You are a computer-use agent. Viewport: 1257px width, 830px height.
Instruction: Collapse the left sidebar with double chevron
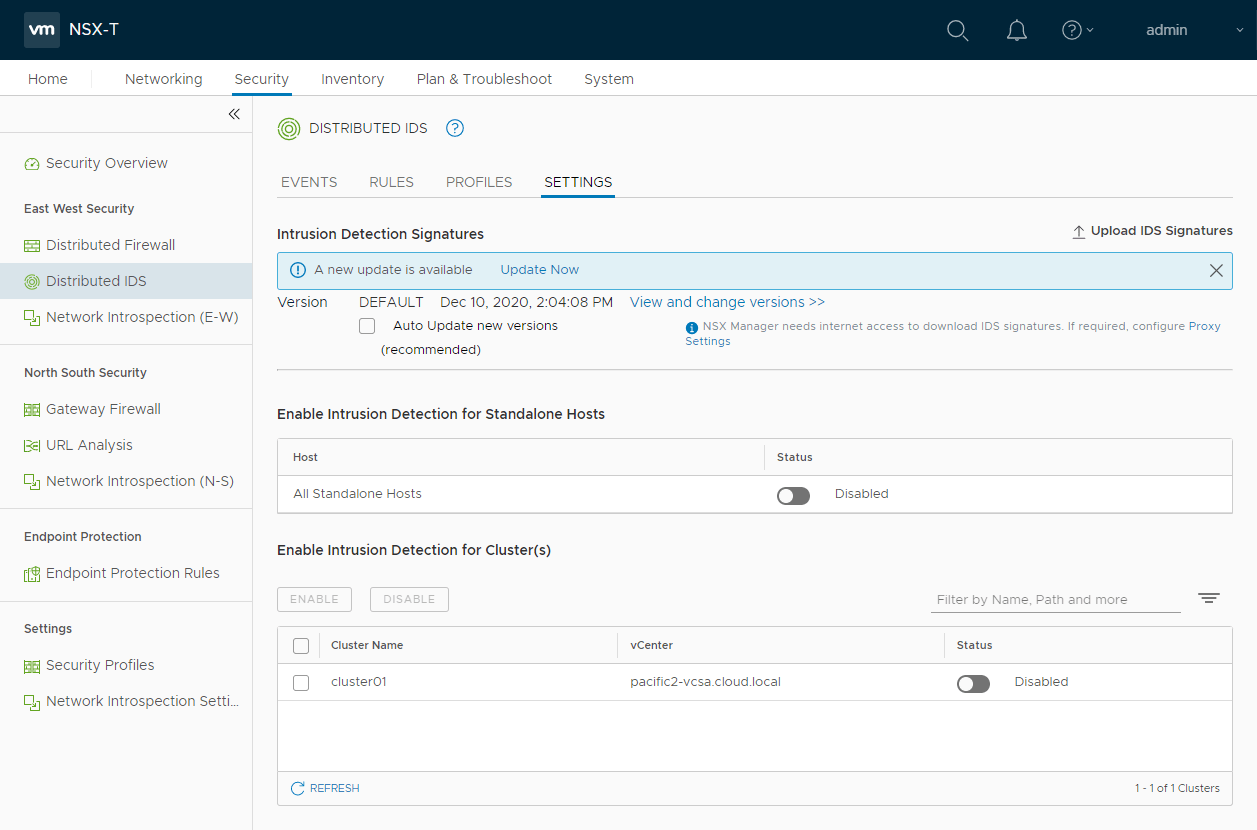(x=234, y=114)
